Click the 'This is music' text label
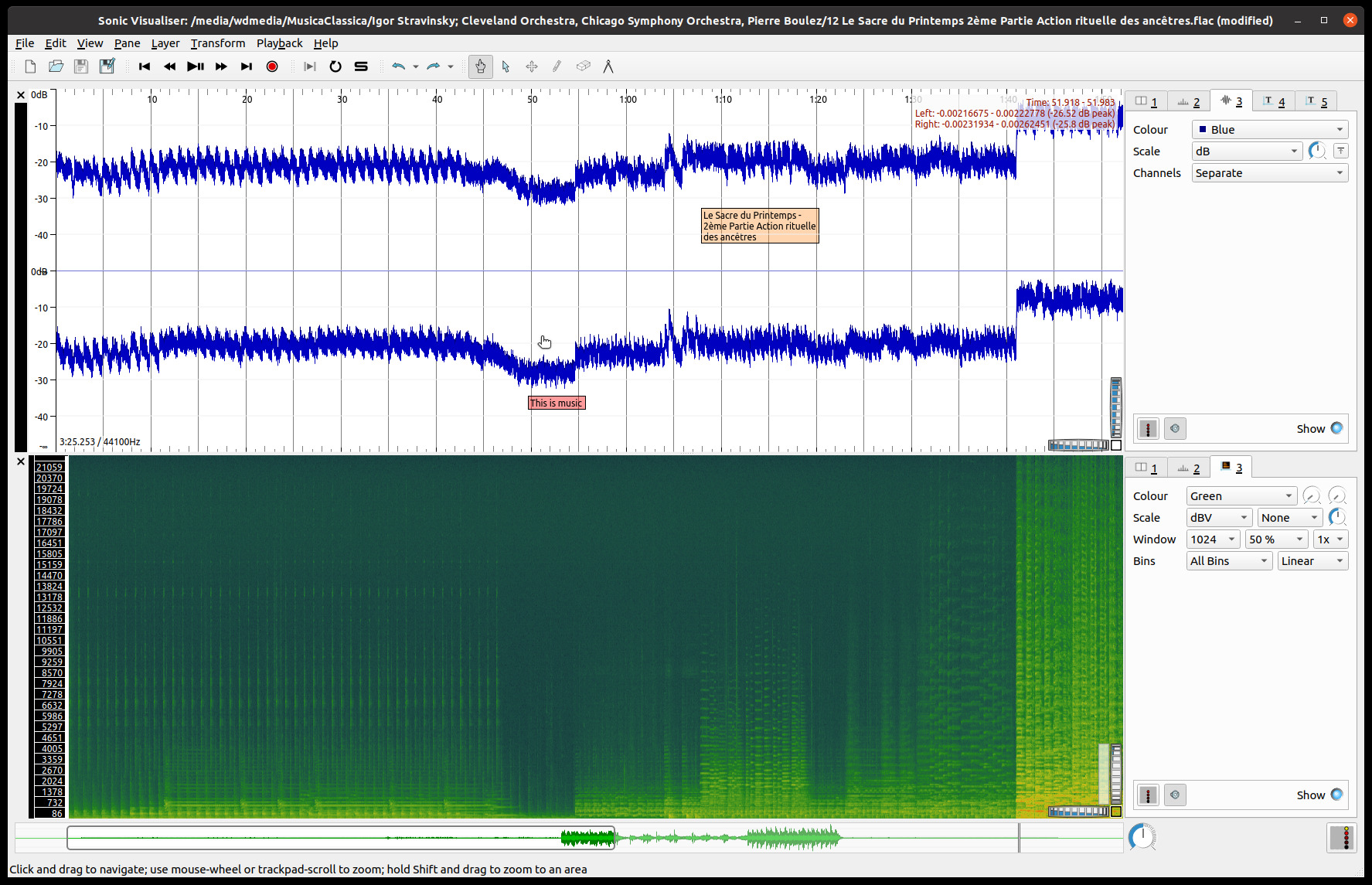1372x885 pixels. [557, 403]
